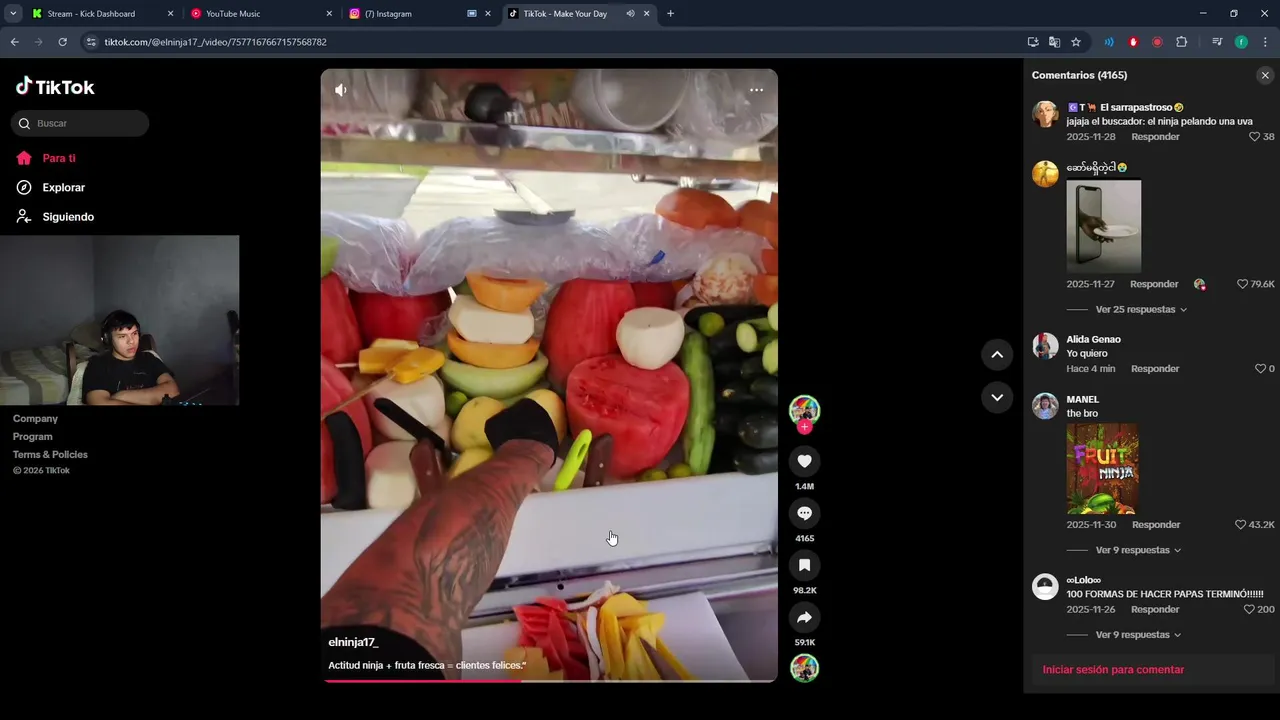Close the comments panel

point(1265,75)
